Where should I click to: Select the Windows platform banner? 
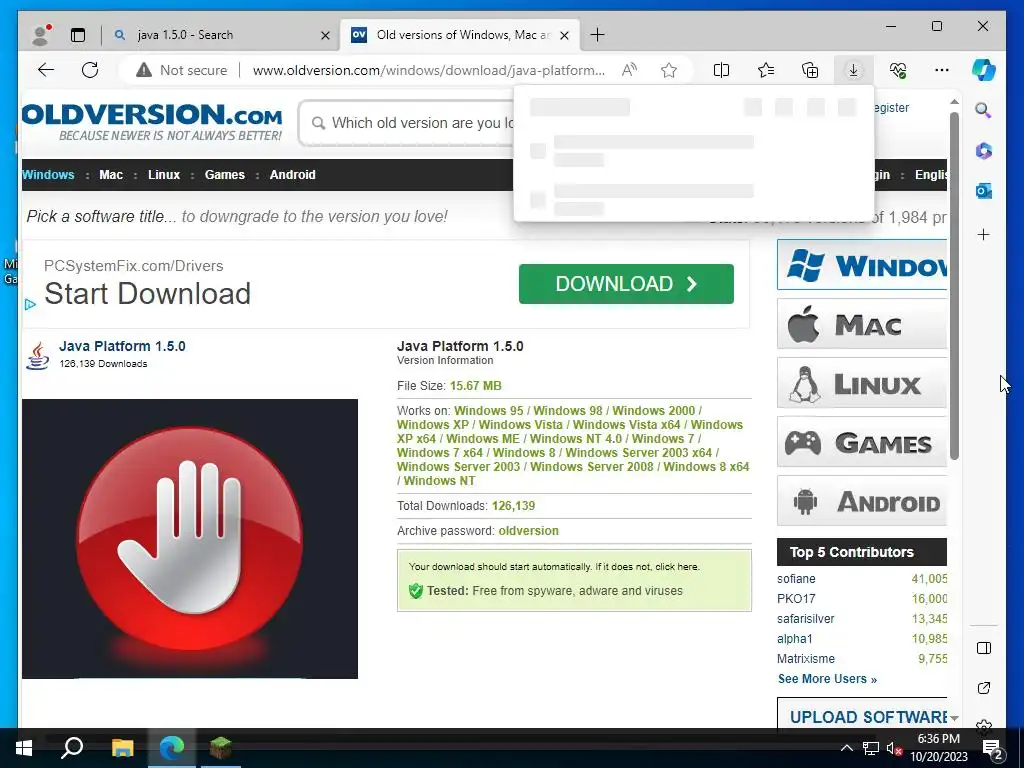[862, 264]
